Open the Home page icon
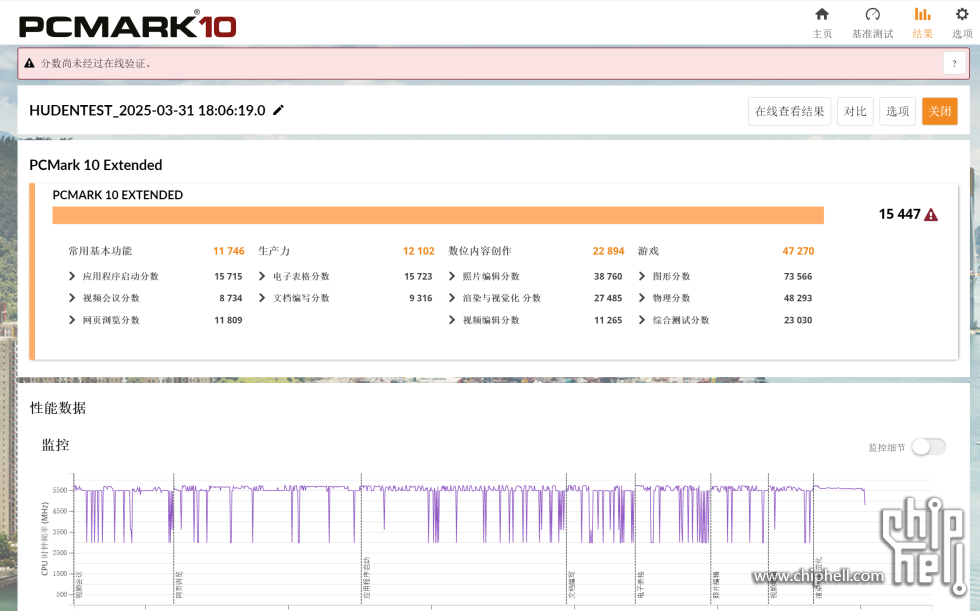The height and width of the screenshot is (611, 980). 822,14
